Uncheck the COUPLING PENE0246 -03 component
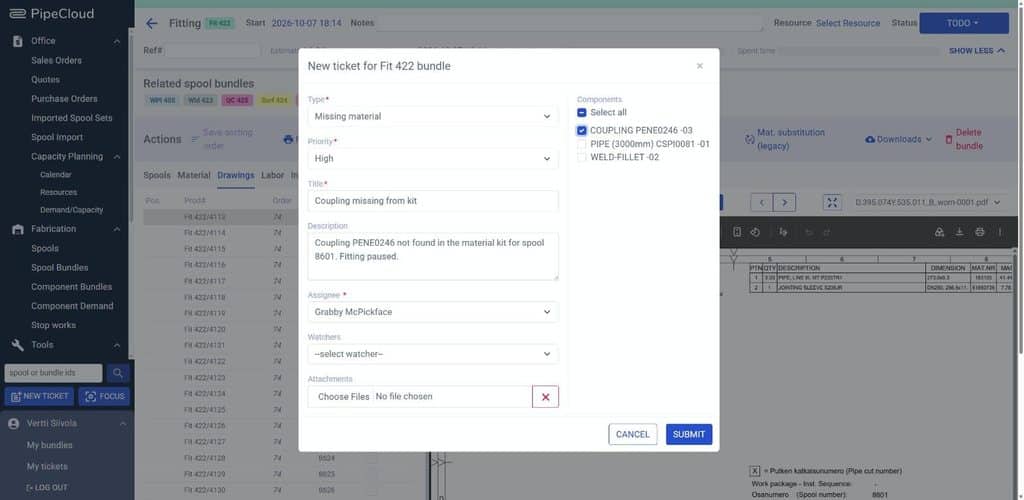The image size is (1024, 500). (x=582, y=131)
